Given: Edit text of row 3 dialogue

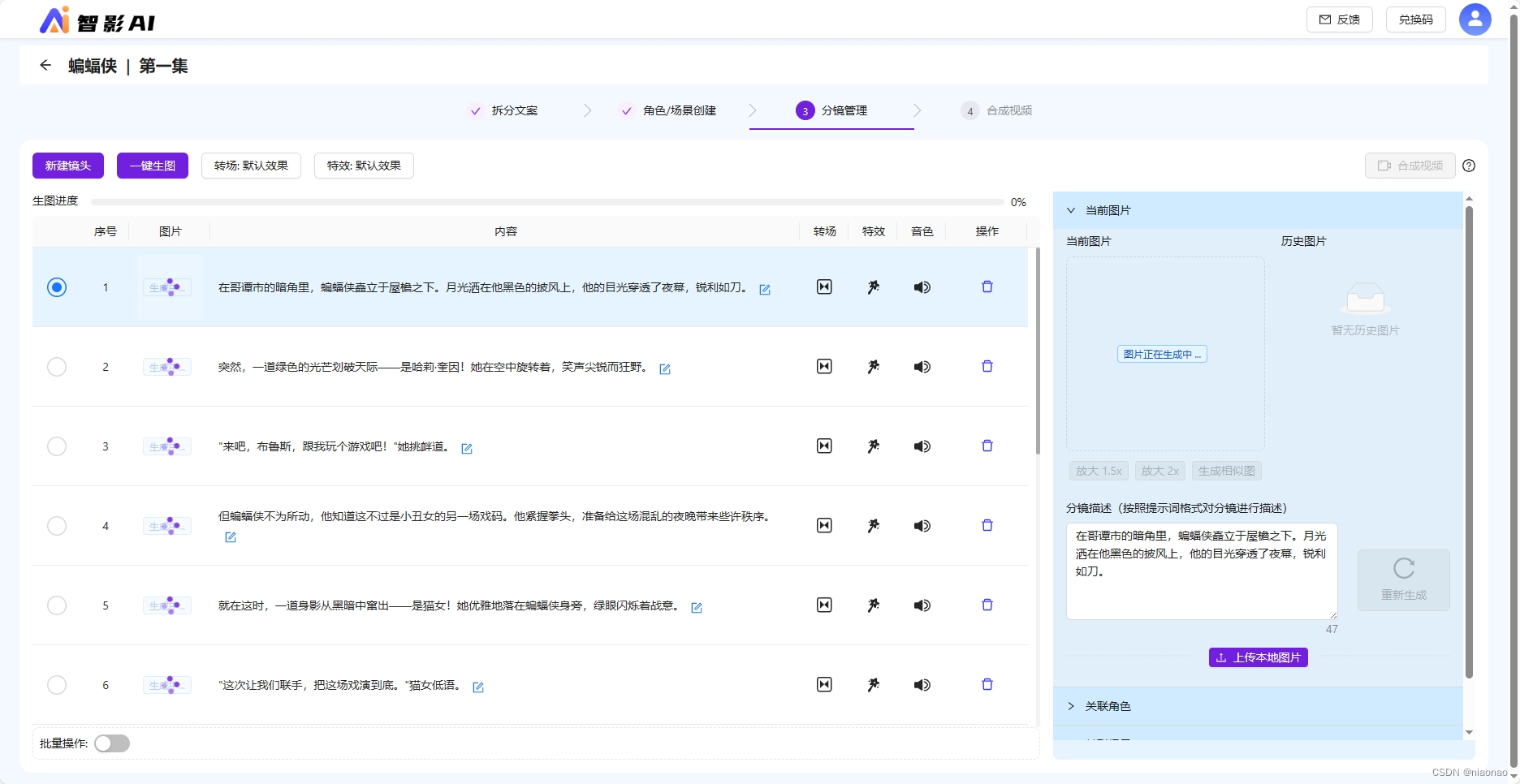Looking at the screenshot, I should [467, 448].
